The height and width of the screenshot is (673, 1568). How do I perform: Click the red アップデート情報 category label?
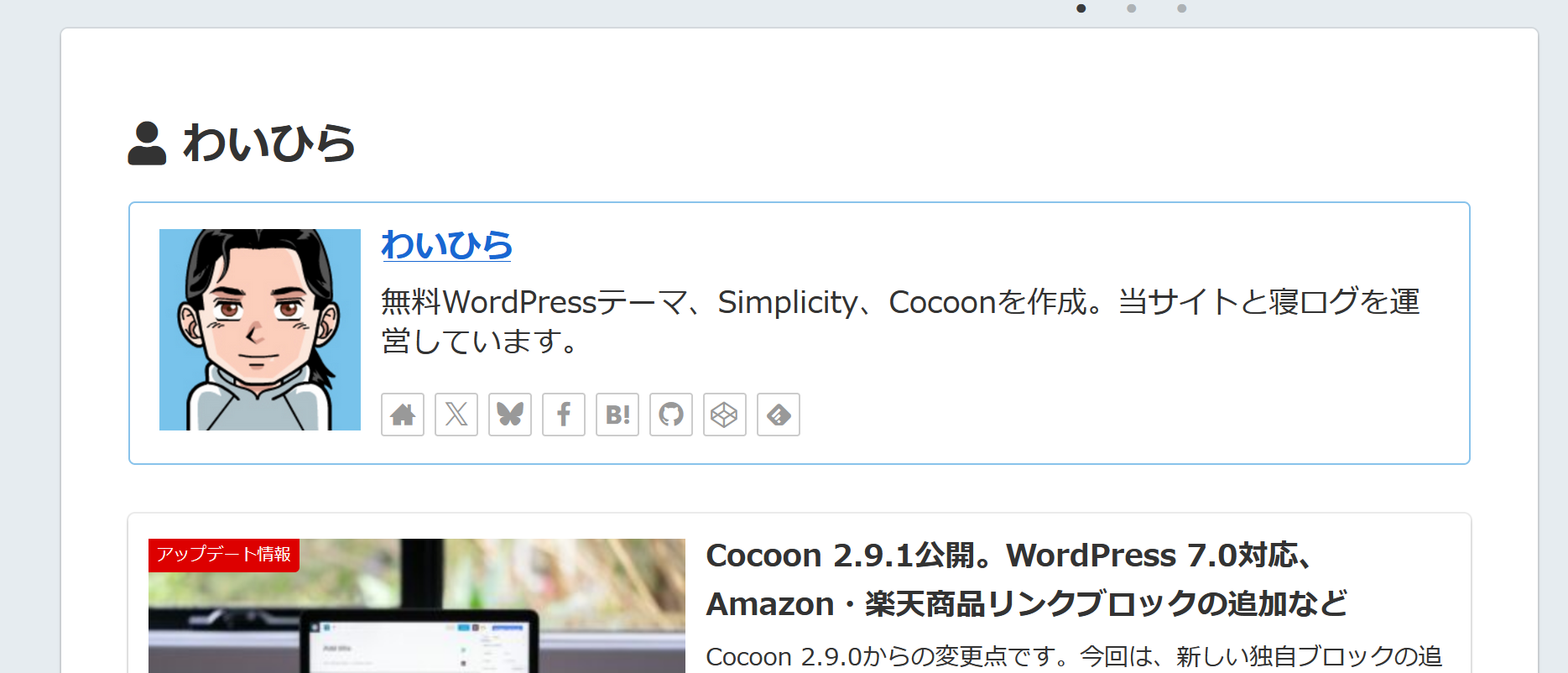[224, 555]
